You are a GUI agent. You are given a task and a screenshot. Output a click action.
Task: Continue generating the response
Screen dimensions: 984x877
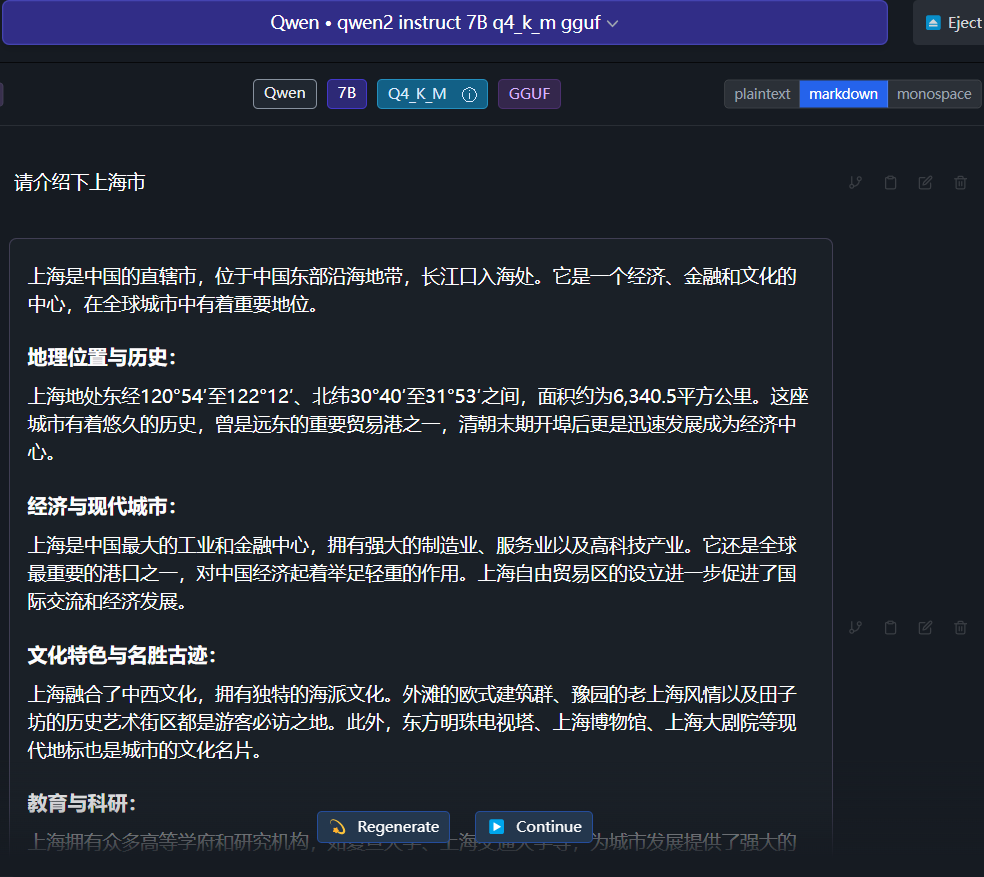click(534, 827)
